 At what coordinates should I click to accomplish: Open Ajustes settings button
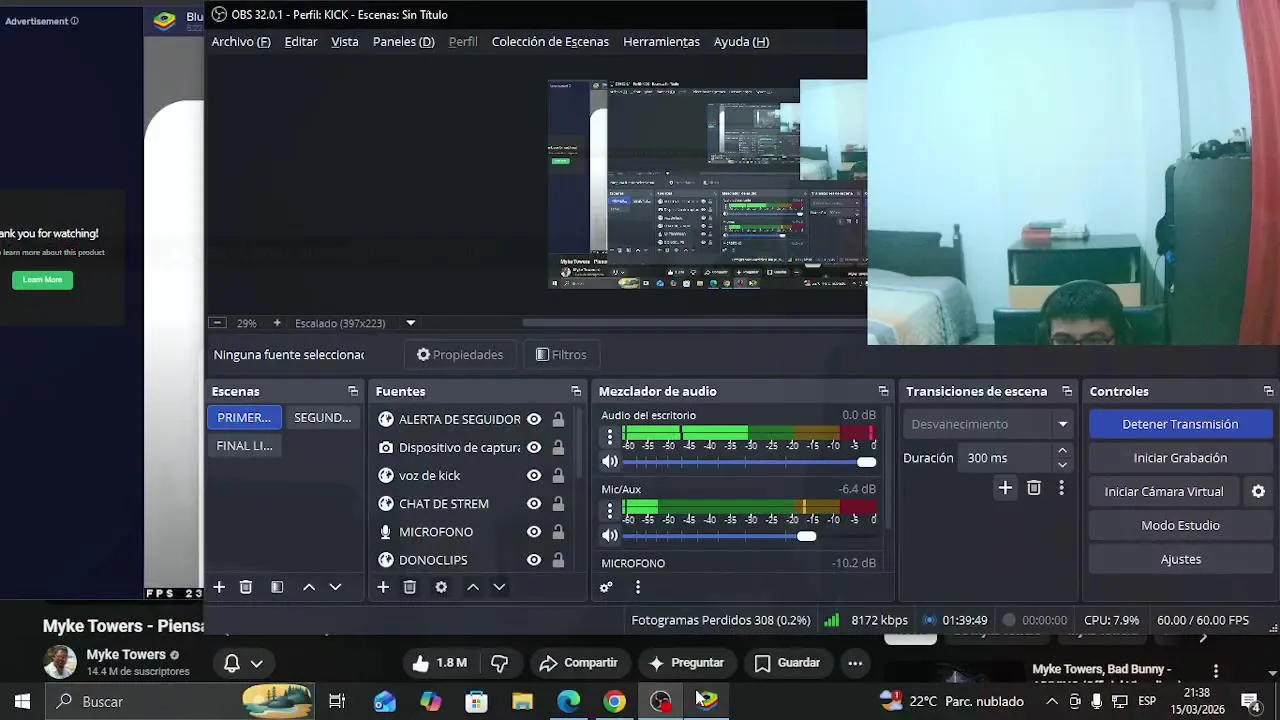tap(1180, 559)
